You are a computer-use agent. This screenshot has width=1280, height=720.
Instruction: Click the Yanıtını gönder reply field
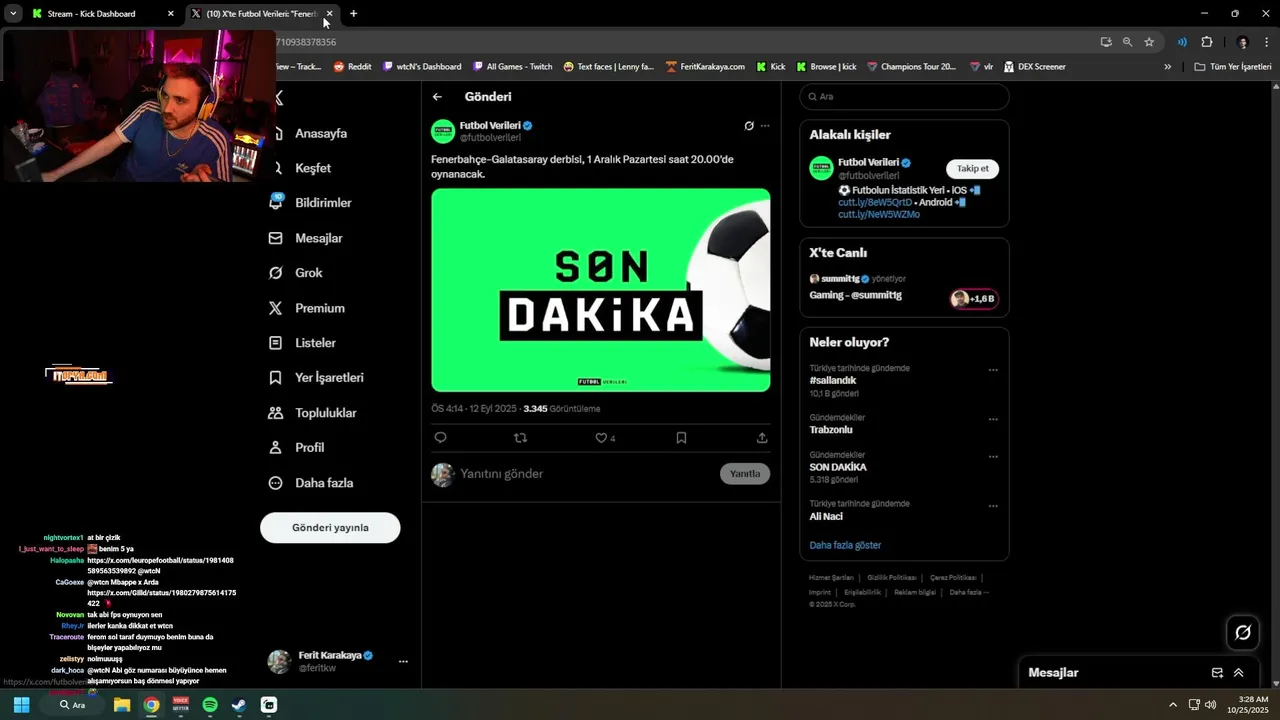(585, 474)
